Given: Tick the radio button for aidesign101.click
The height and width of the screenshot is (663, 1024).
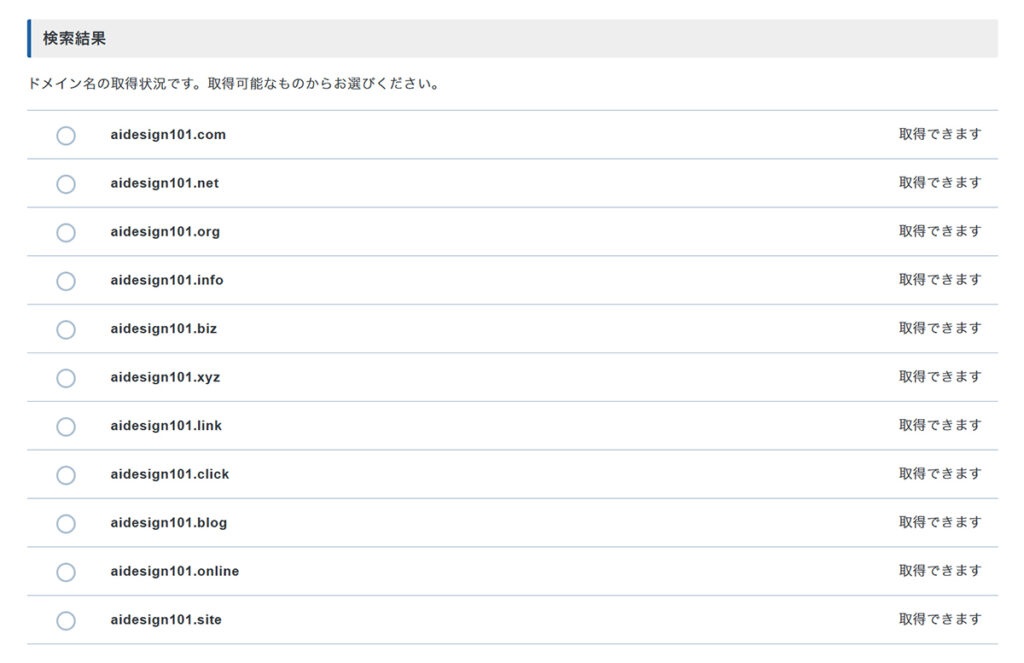Looking at the screenshot, I should (66, 475).
